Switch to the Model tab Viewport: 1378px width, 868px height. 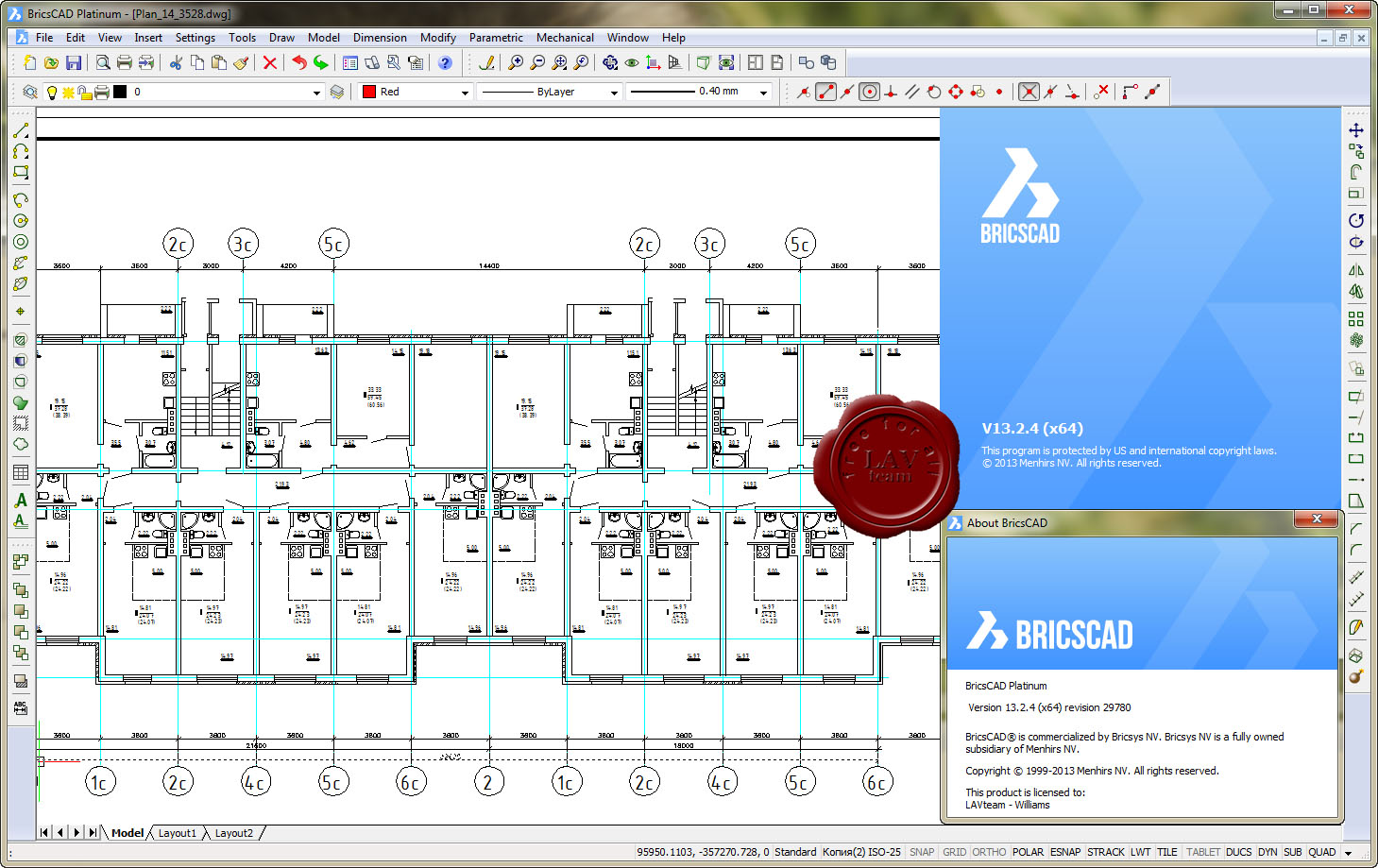pyautogui.click(x=128, y=833)
